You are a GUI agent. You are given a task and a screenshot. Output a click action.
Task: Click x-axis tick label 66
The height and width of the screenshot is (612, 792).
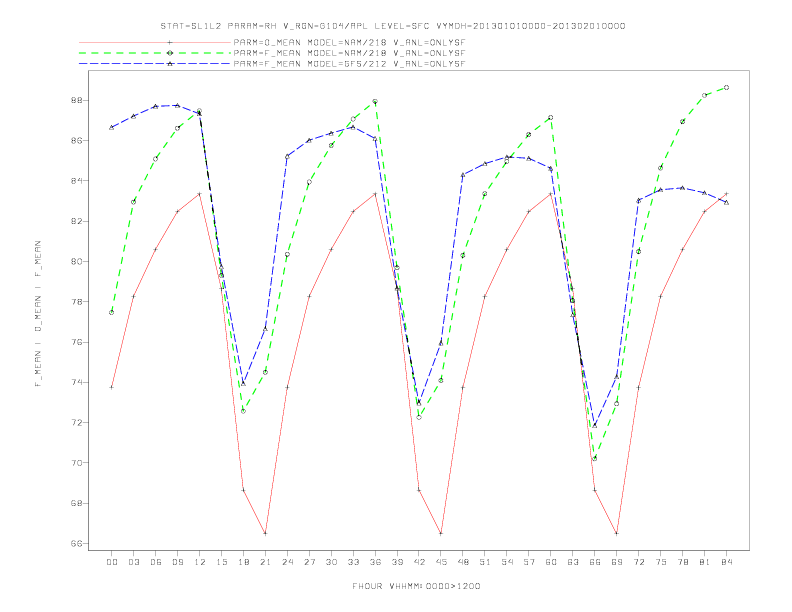tap(595, 562)
